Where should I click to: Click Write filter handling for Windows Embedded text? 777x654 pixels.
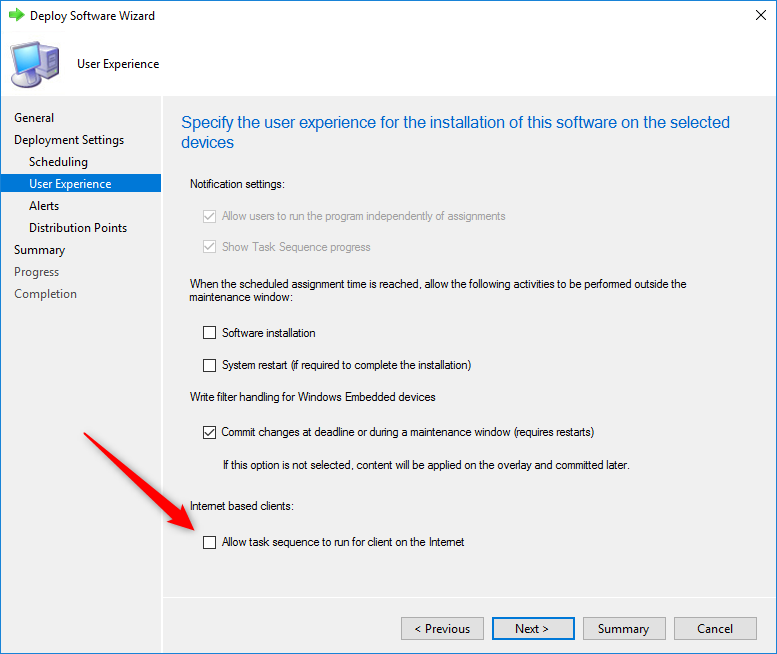[x=313, y=397]
